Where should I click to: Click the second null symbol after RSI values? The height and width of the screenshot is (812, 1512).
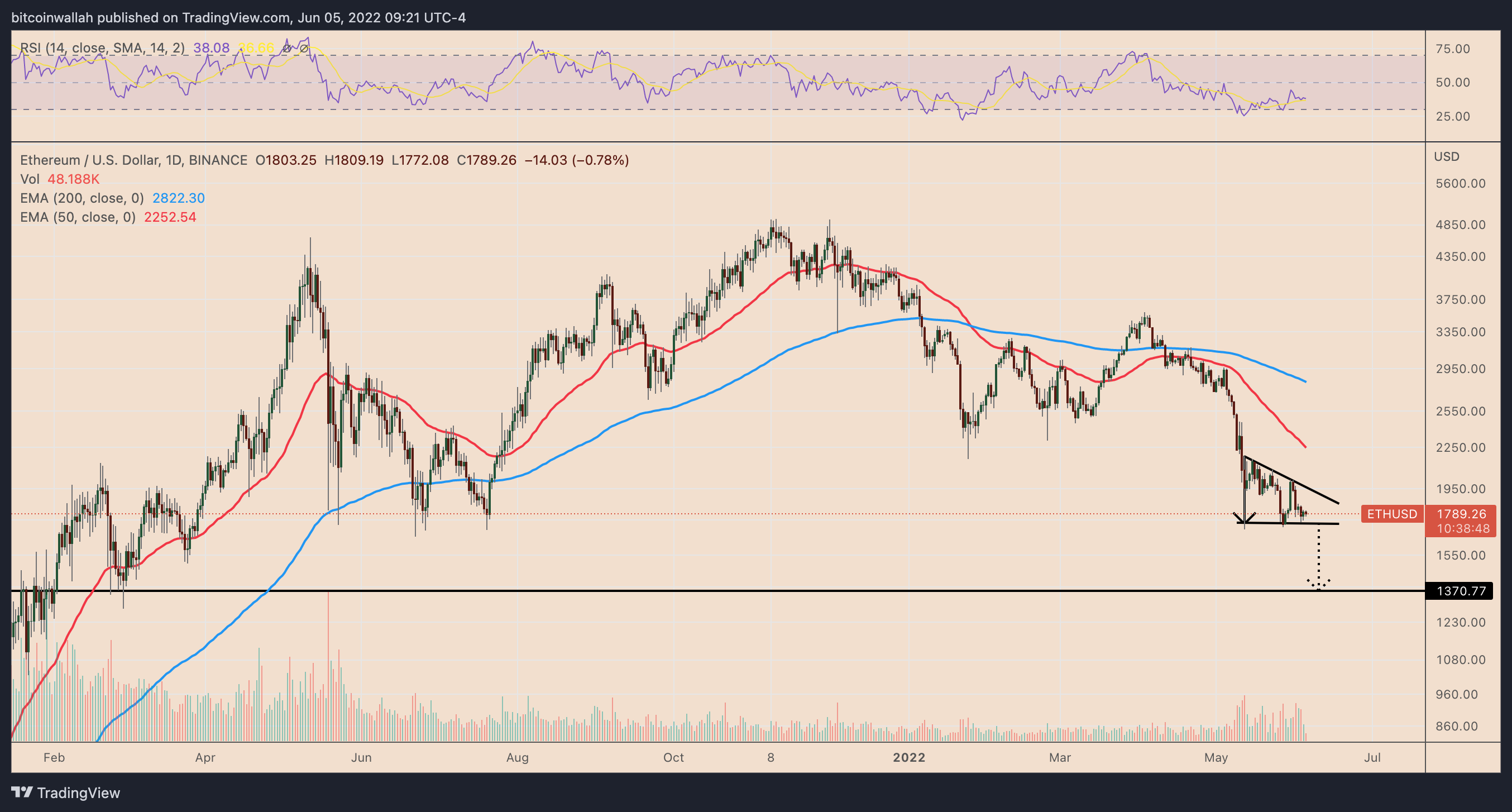(303, 48)
